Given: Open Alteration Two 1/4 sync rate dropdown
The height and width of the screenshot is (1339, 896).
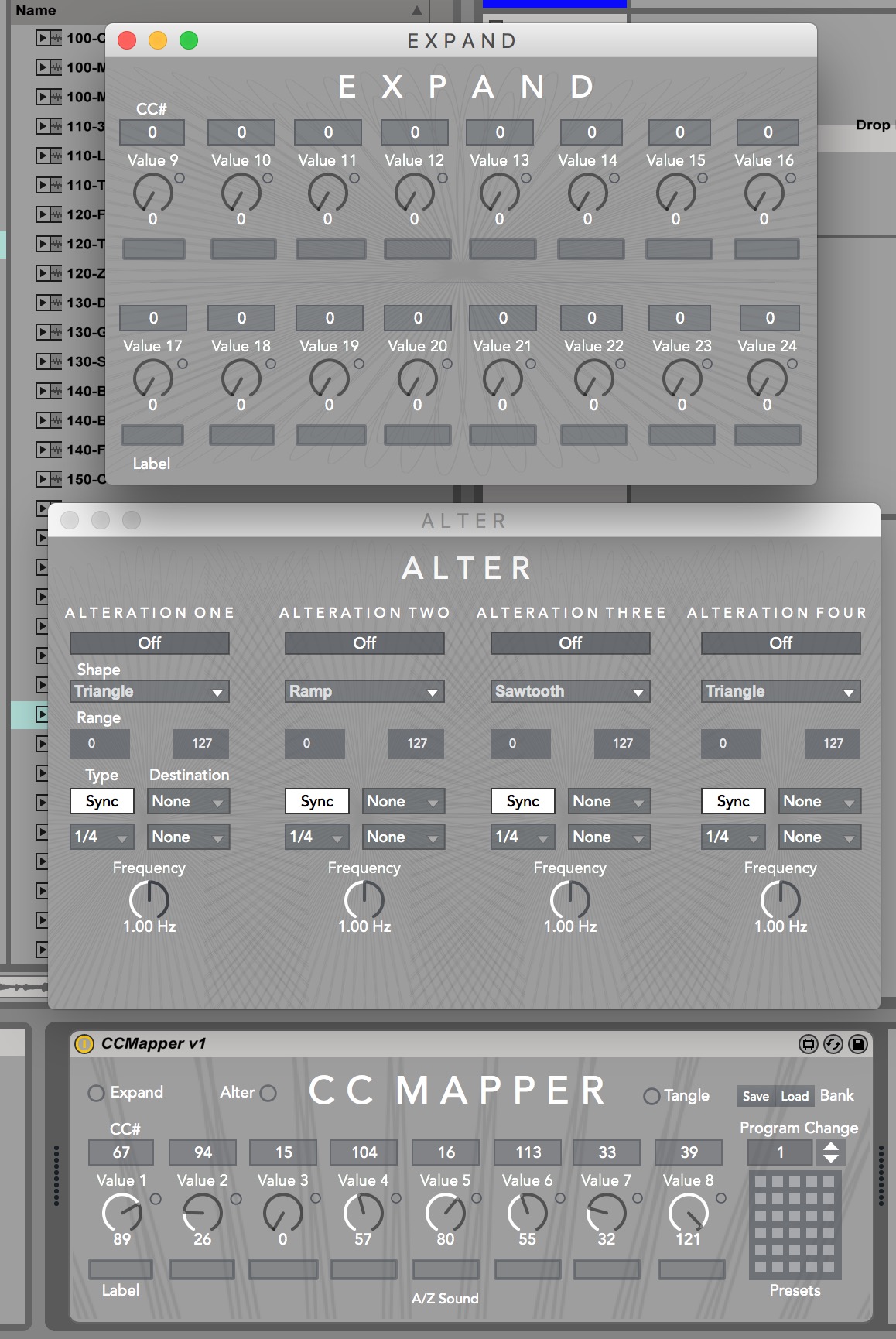Looking at the screenshot, I should tap(317, 837).
